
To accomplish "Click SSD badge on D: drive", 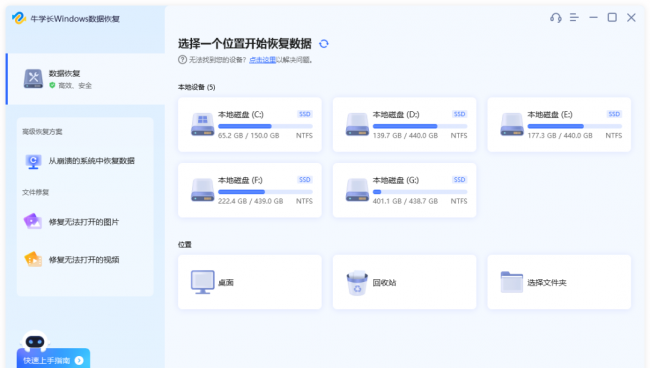I will pyautogui.click(x=459, y=114).
